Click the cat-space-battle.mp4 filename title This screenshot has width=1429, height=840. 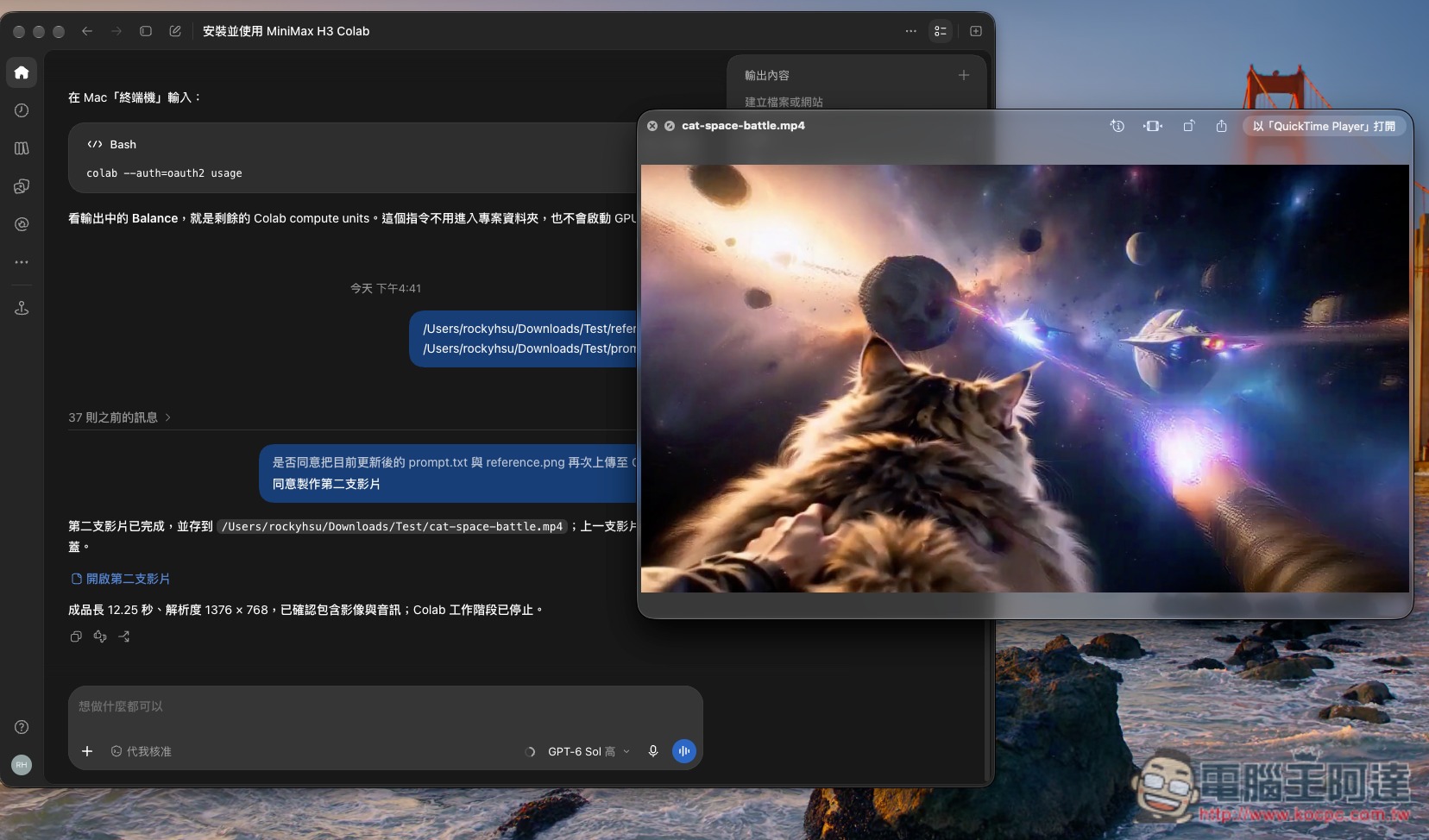click(743, 126)
